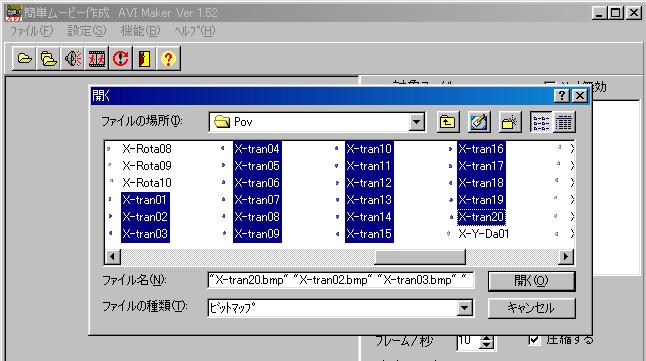Increase the frames per second spinner
This screenshot has width=646, height=361.
[x=487, y=338]
